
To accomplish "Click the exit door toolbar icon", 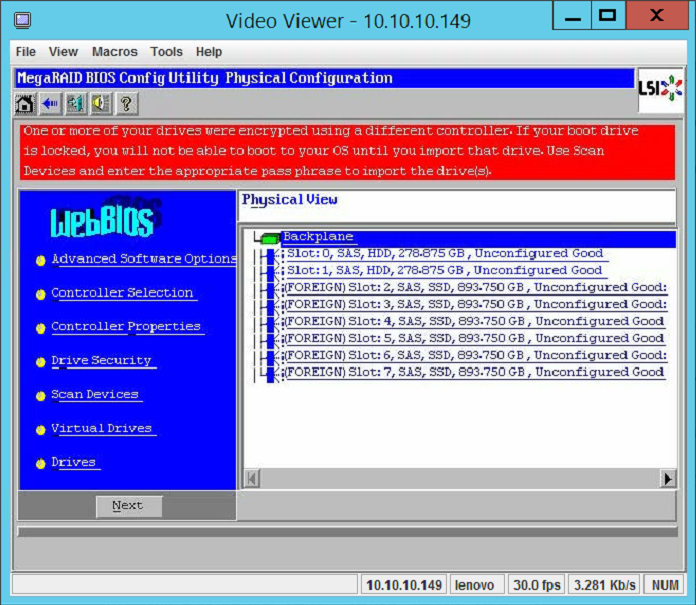I will pyautogui.click(x=76, y=103).
